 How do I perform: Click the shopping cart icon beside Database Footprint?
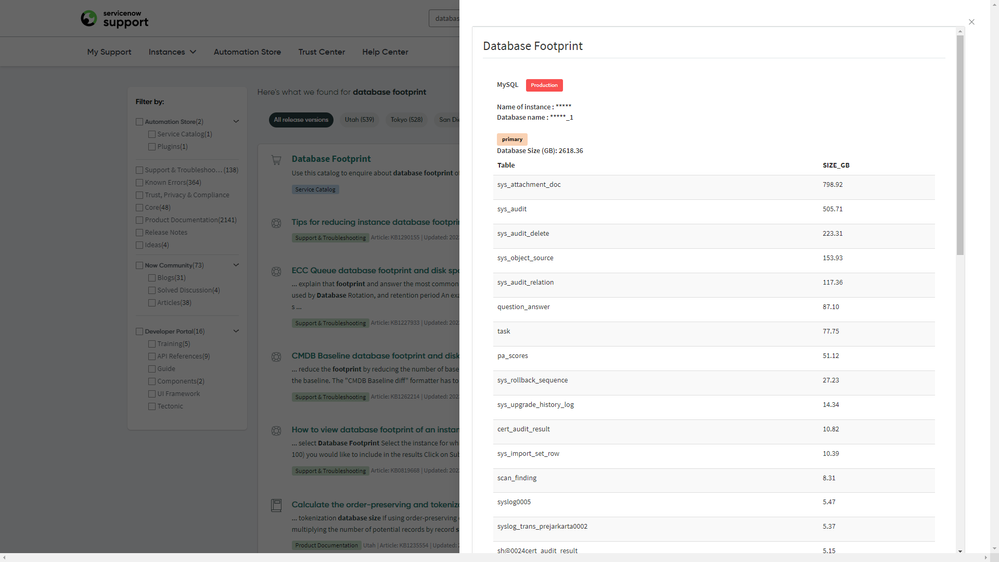(276, 160)
